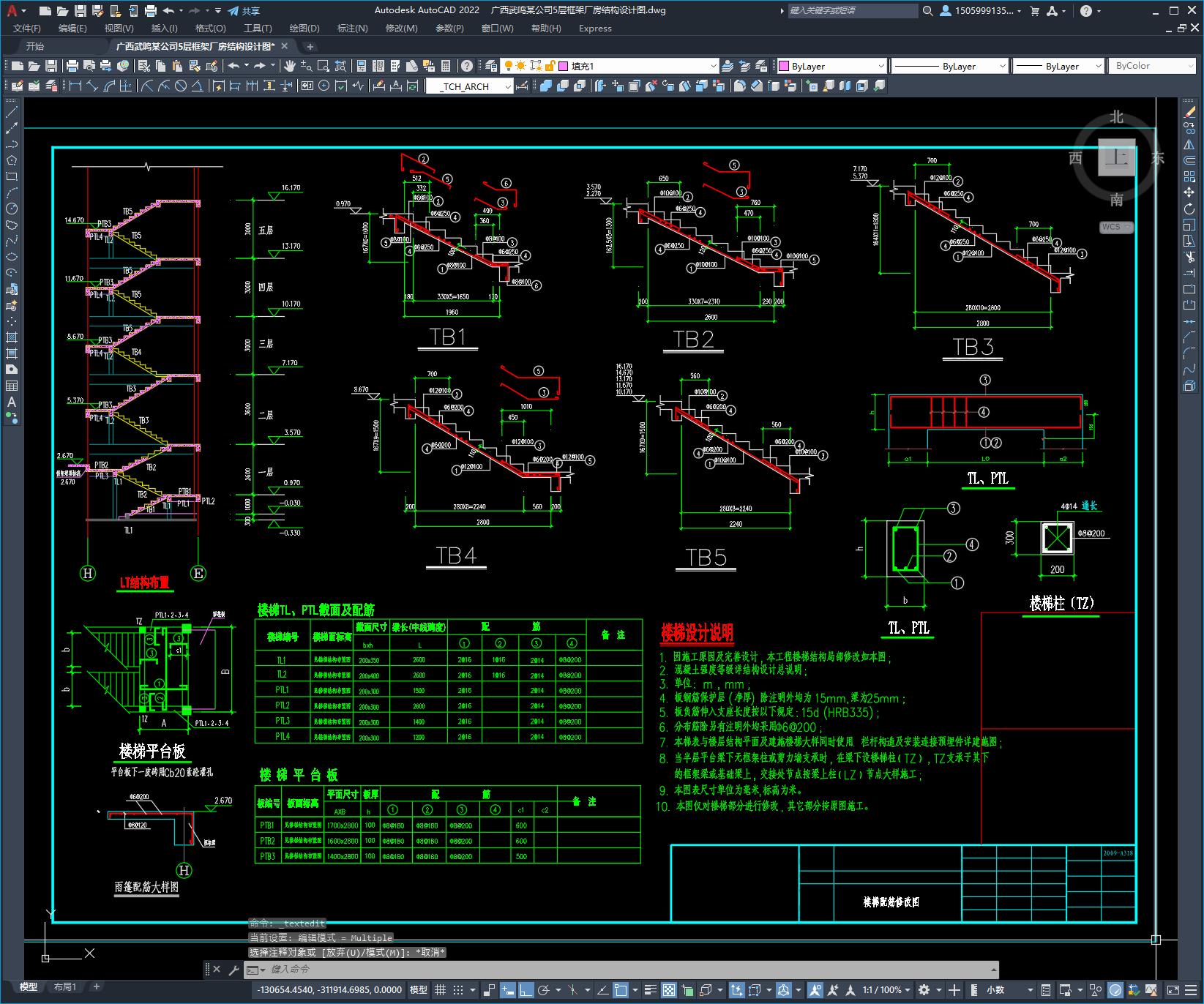Select the Move tool in right toolbar
Screen dimensions: 1204x1004
point(1189,192)
